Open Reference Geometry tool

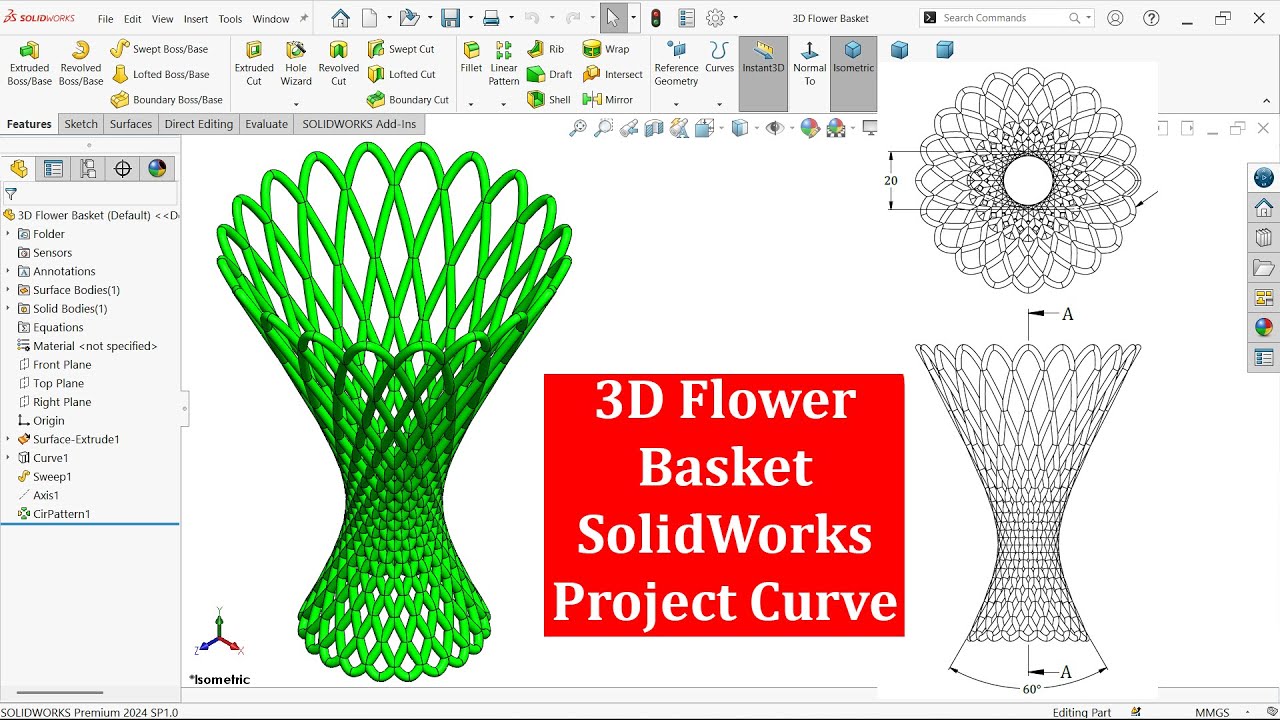(677, 64)
